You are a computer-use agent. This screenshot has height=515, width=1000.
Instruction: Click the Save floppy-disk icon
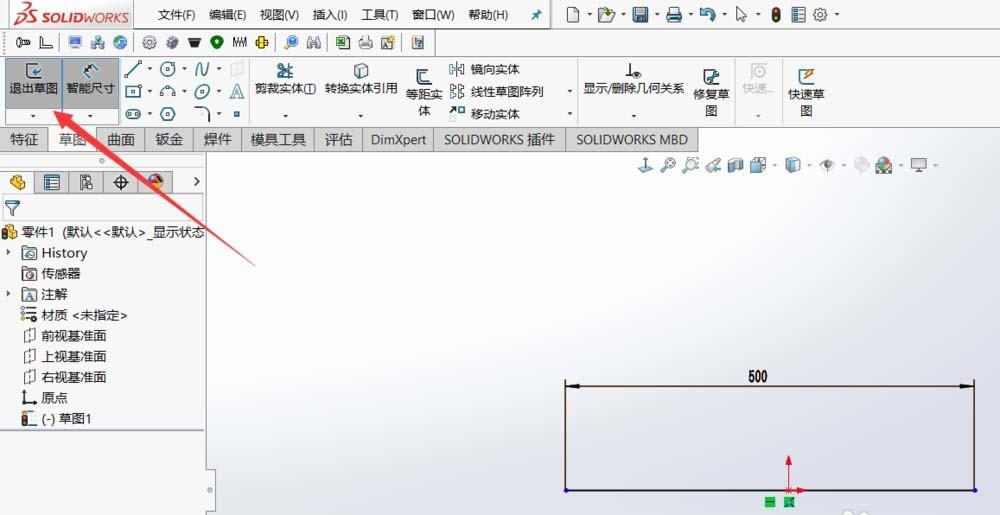(x=640, y=15)
